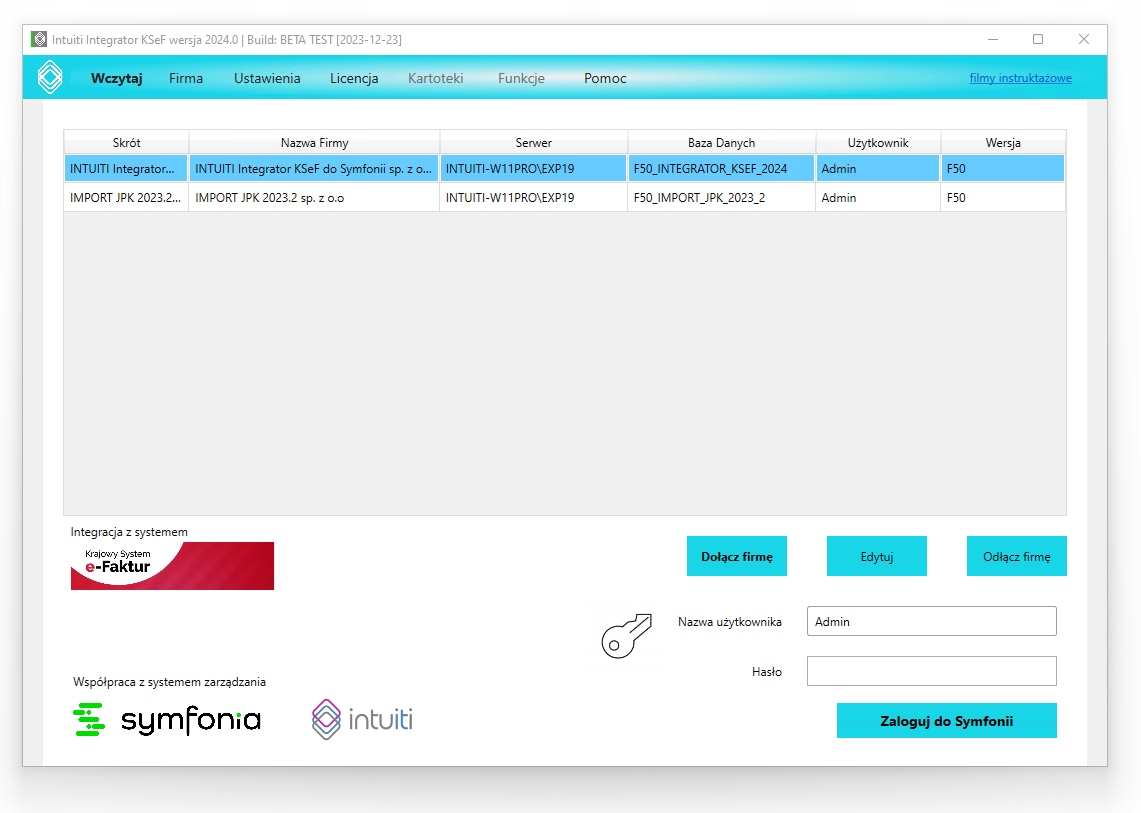1141x813 pixels.
Task: Open the Wczytaj menu
Action: click(x=116, y=78)
